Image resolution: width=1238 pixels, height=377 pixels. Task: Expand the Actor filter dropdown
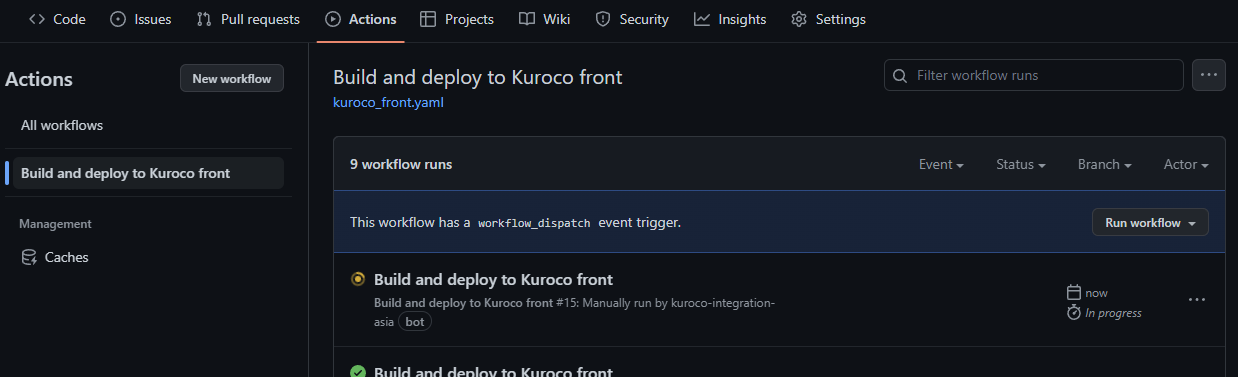(1186, 165)
